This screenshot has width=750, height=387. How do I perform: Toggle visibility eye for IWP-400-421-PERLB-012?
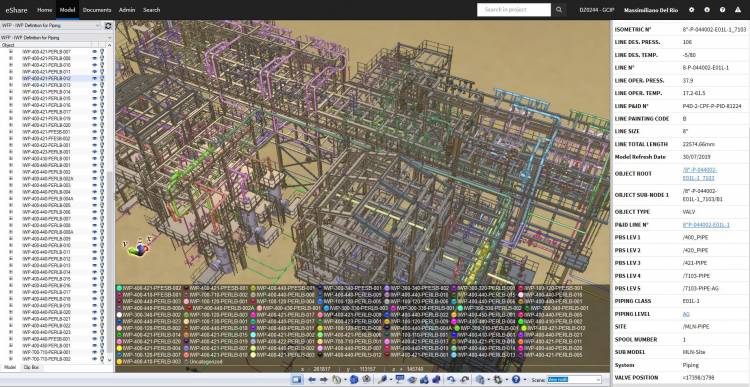coord(95,78)
